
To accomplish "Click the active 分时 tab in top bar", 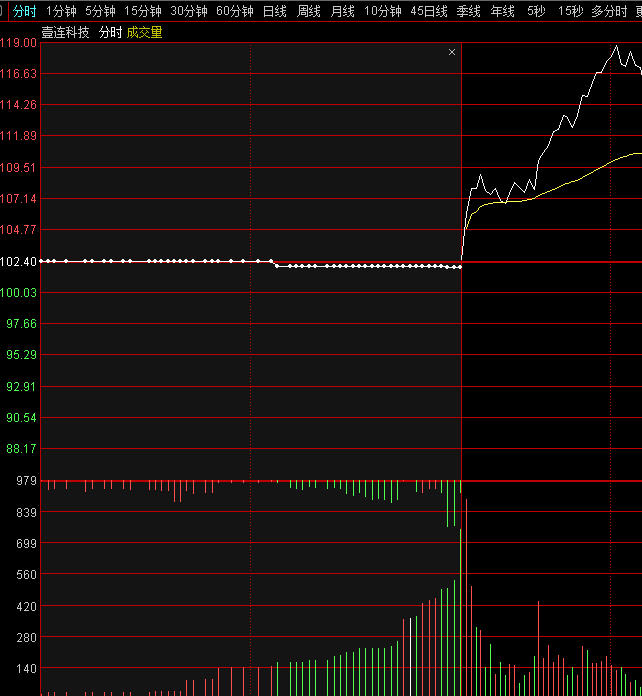I will pos(25,11).
